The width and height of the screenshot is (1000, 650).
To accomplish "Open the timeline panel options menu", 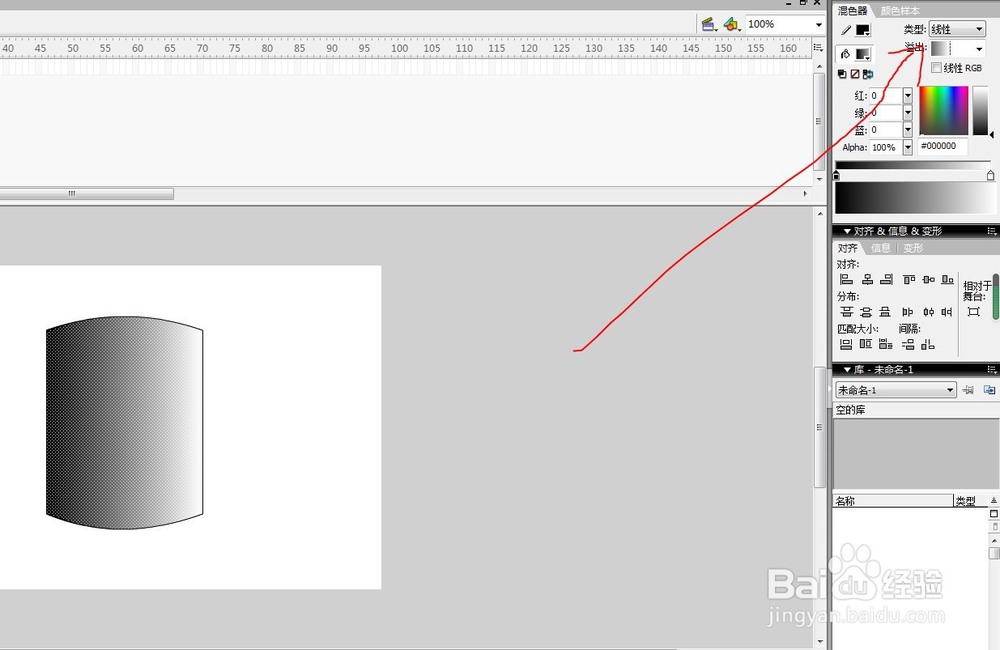I will [818, 48].
